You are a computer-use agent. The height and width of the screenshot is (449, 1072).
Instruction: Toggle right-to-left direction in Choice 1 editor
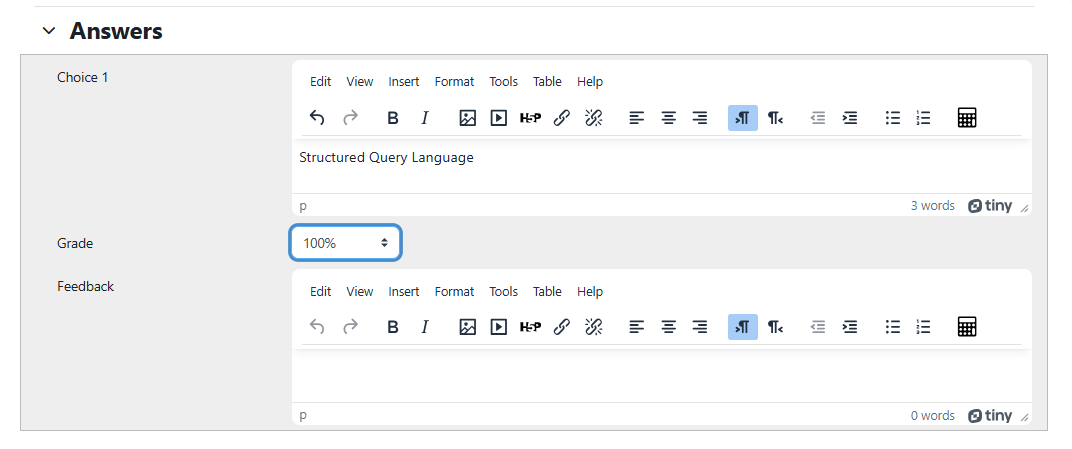pyautogui.click(x=775, y=118)
